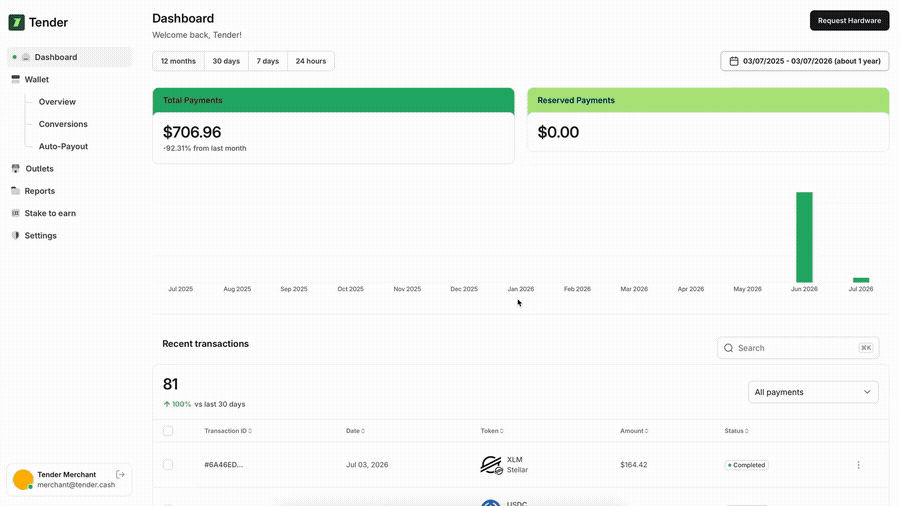900x506 pixels.
Task: Open the All payments dropdown
Action: tap(813, 392)
